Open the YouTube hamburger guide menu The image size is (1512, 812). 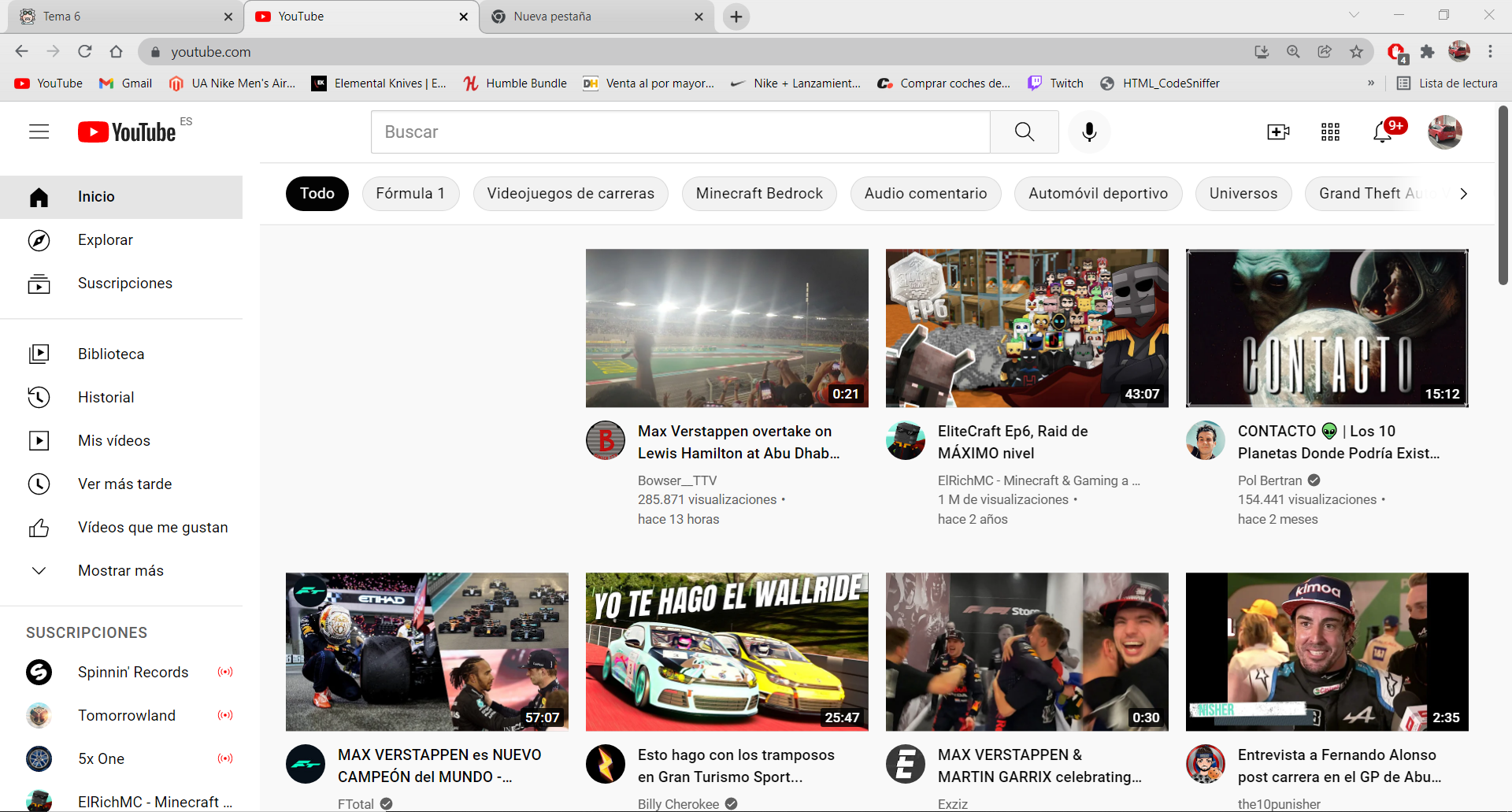pos(39,132)
